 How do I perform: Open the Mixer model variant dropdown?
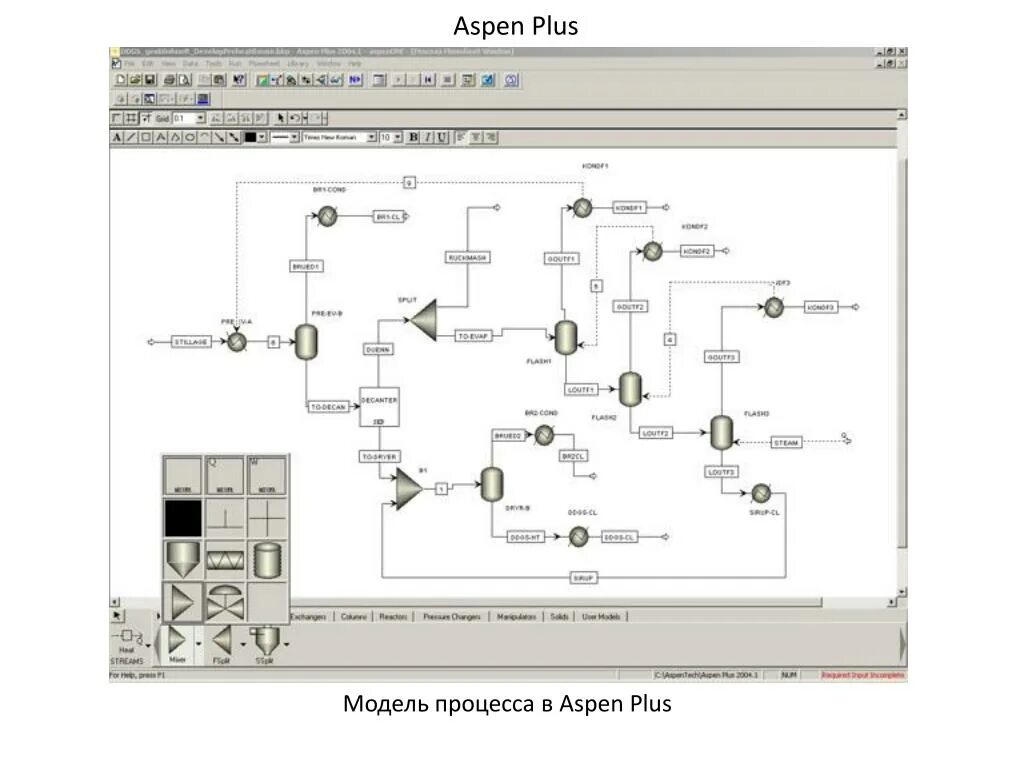(199, 646)
